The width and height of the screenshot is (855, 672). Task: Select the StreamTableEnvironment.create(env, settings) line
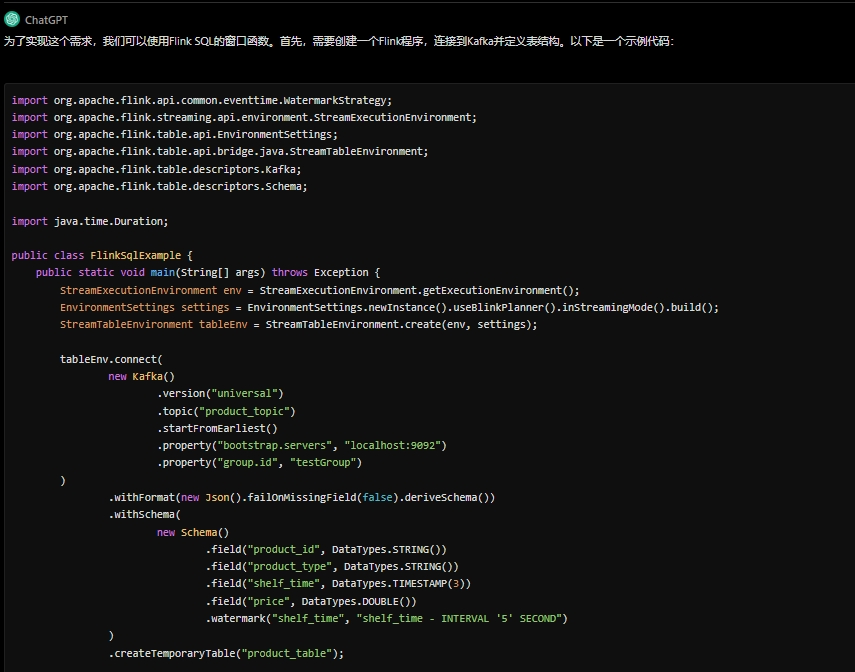click(x=298, y=325)
